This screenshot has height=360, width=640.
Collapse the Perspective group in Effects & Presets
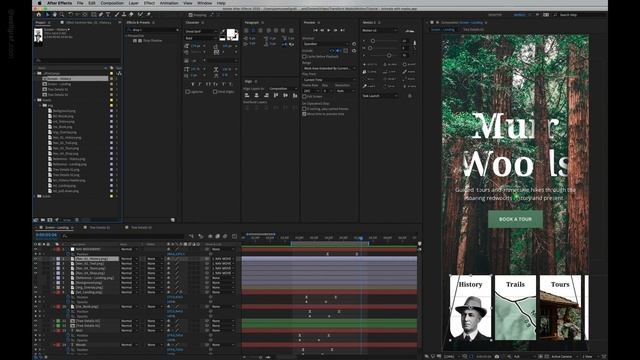(126, 36)
